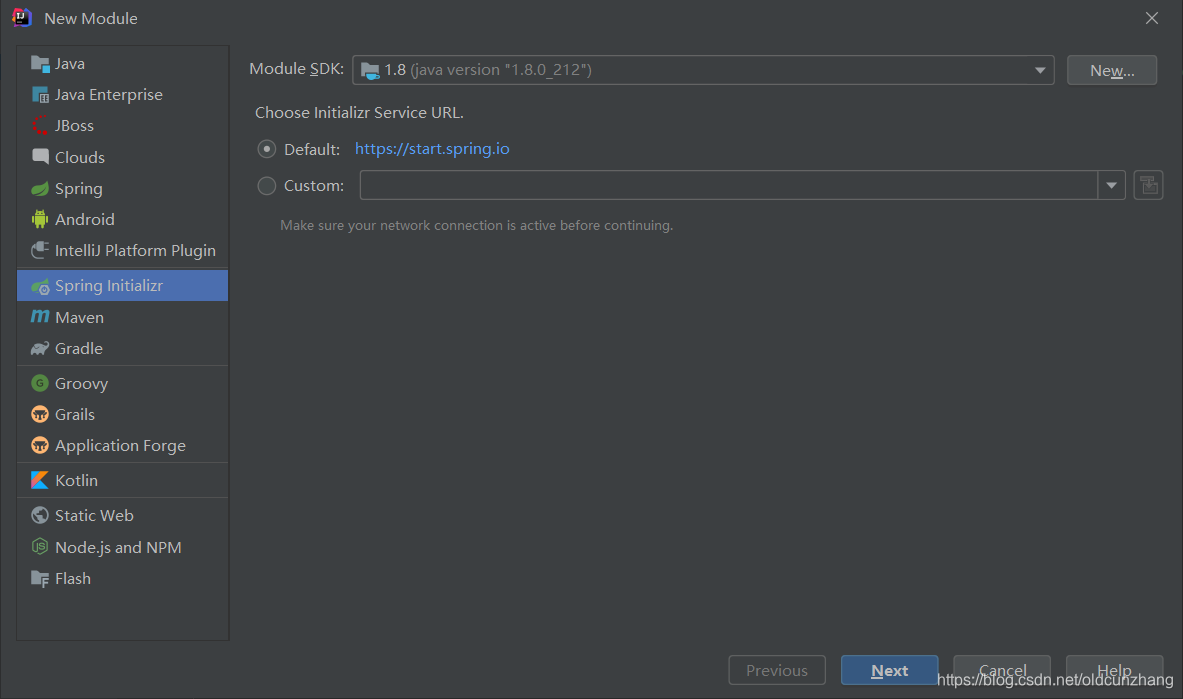Click the blue Maven m icon

[40, 316]
